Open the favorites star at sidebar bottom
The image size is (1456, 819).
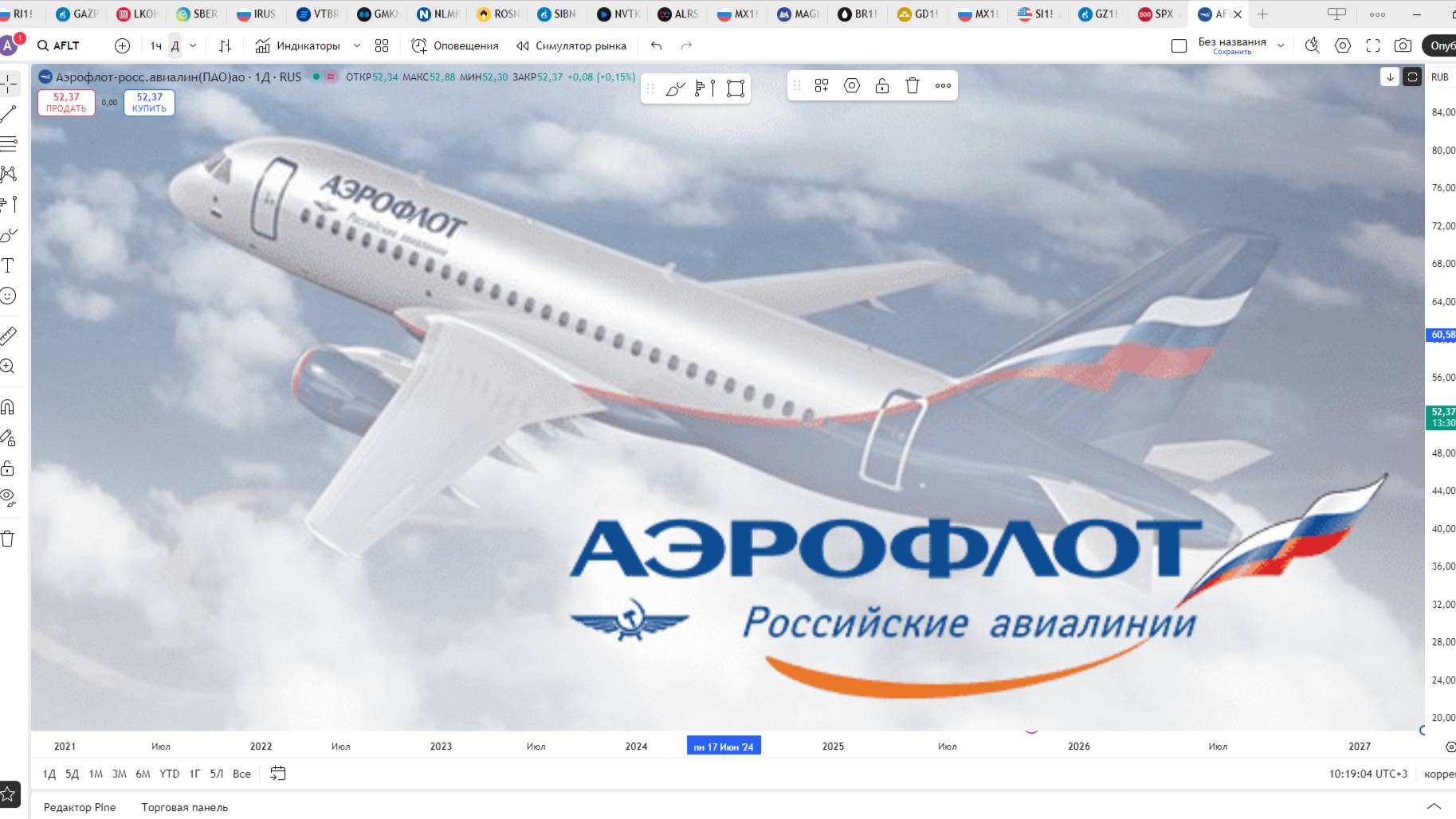pyautogui.click(x=8, y=794)
